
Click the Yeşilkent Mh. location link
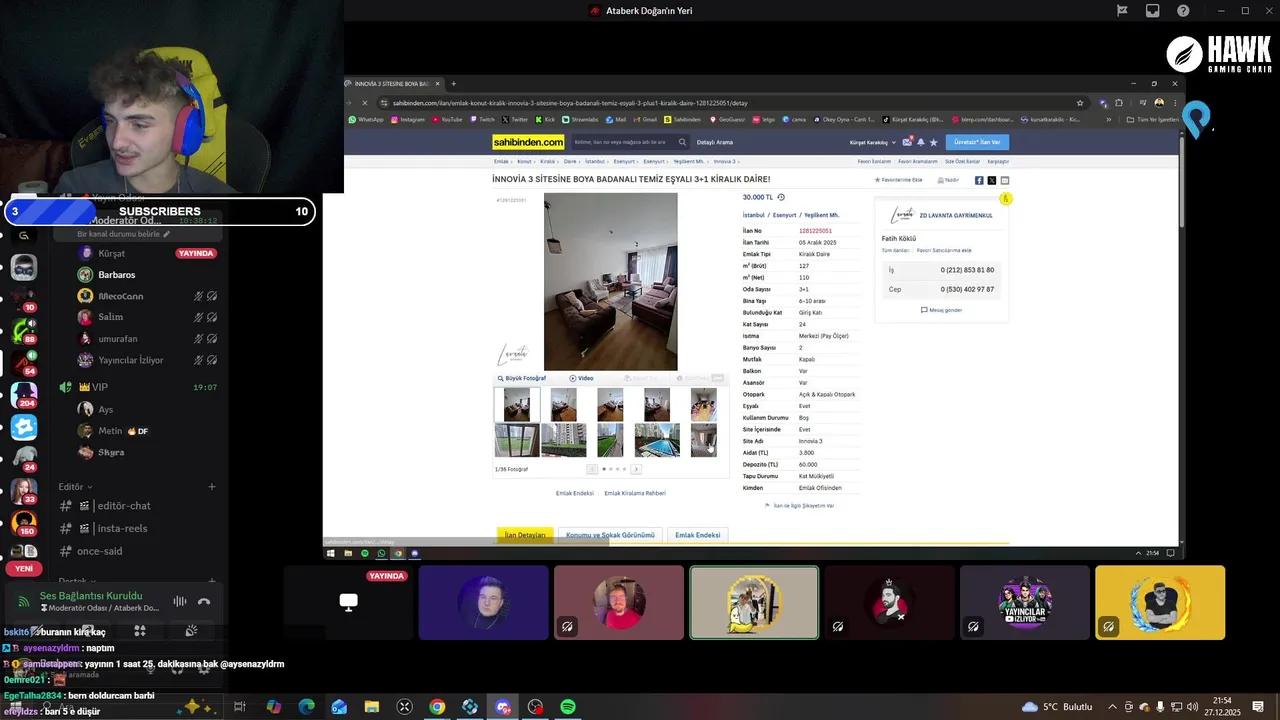[x=822, y=215]
